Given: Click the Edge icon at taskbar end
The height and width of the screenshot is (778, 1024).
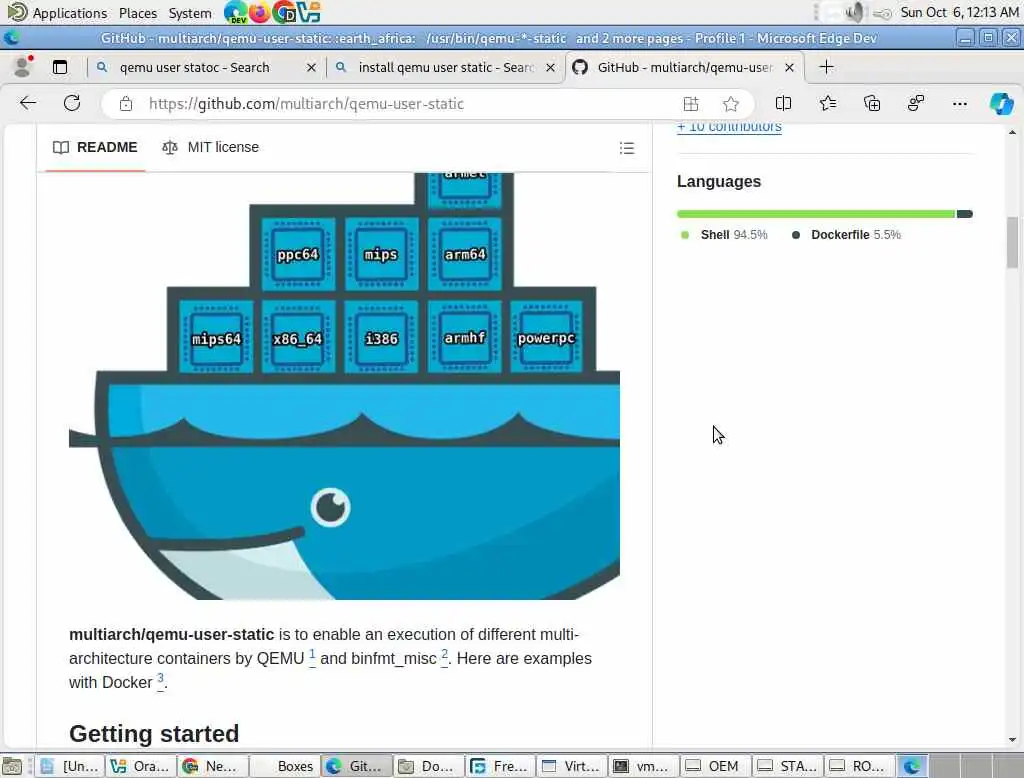Looking at the screenshot, I should [912, 766].
